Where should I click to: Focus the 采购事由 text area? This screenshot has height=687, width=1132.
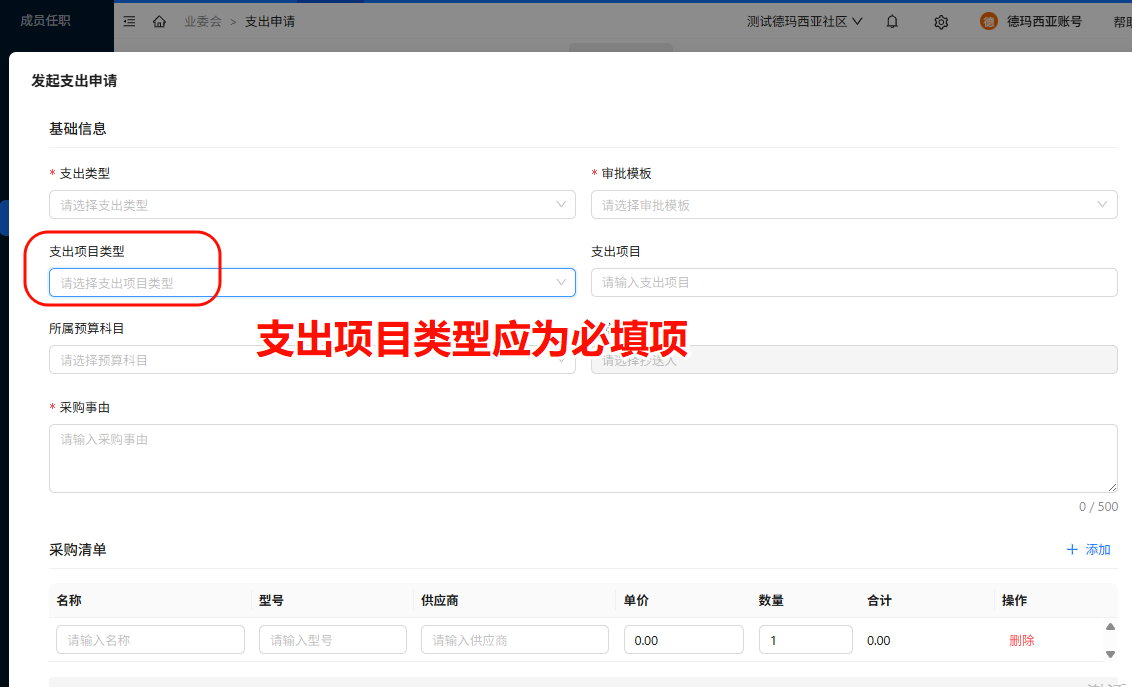(583, 458)
